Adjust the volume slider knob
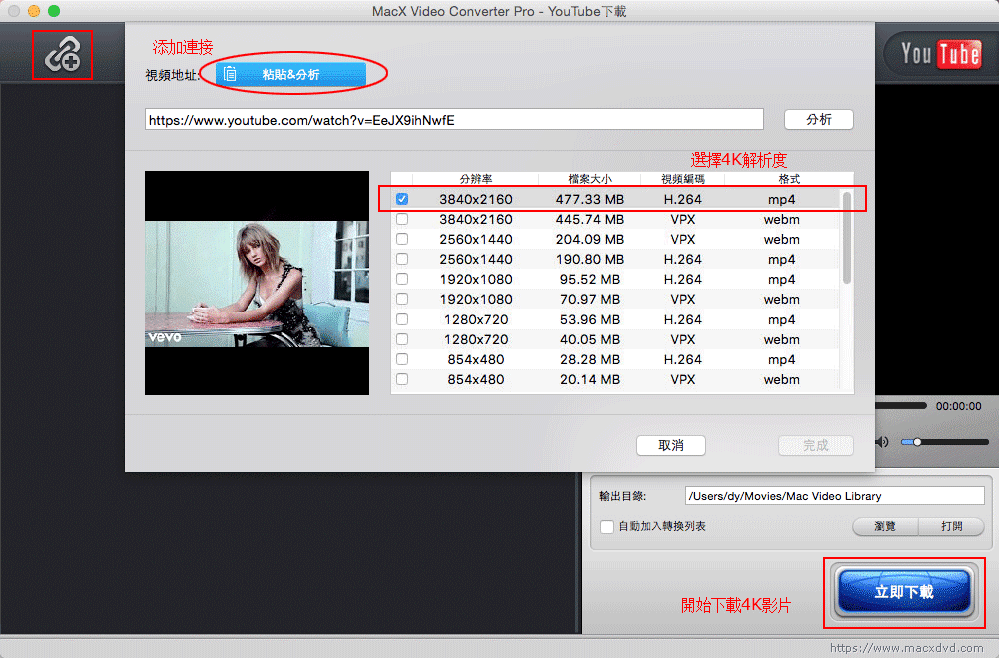 (x=917, y=441)
